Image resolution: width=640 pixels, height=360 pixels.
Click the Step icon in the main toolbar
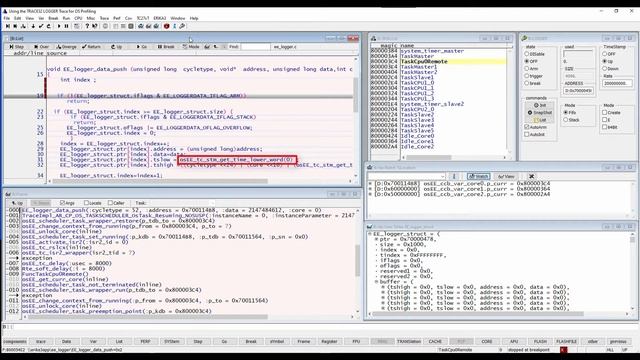pos(8,26)
